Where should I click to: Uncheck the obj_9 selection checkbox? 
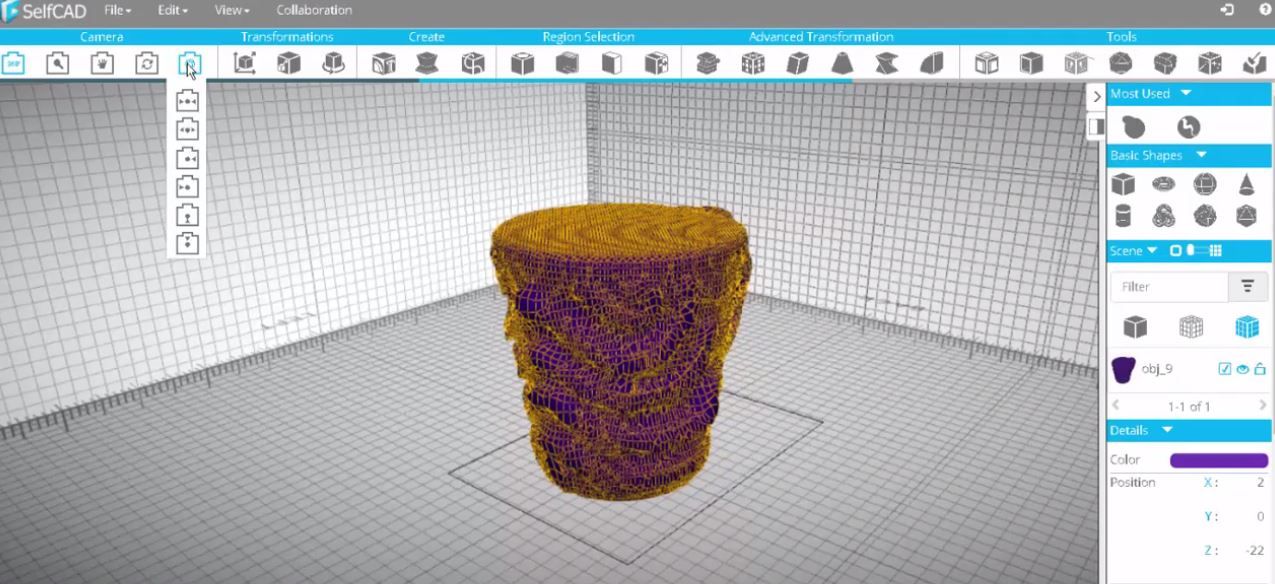1224,368
